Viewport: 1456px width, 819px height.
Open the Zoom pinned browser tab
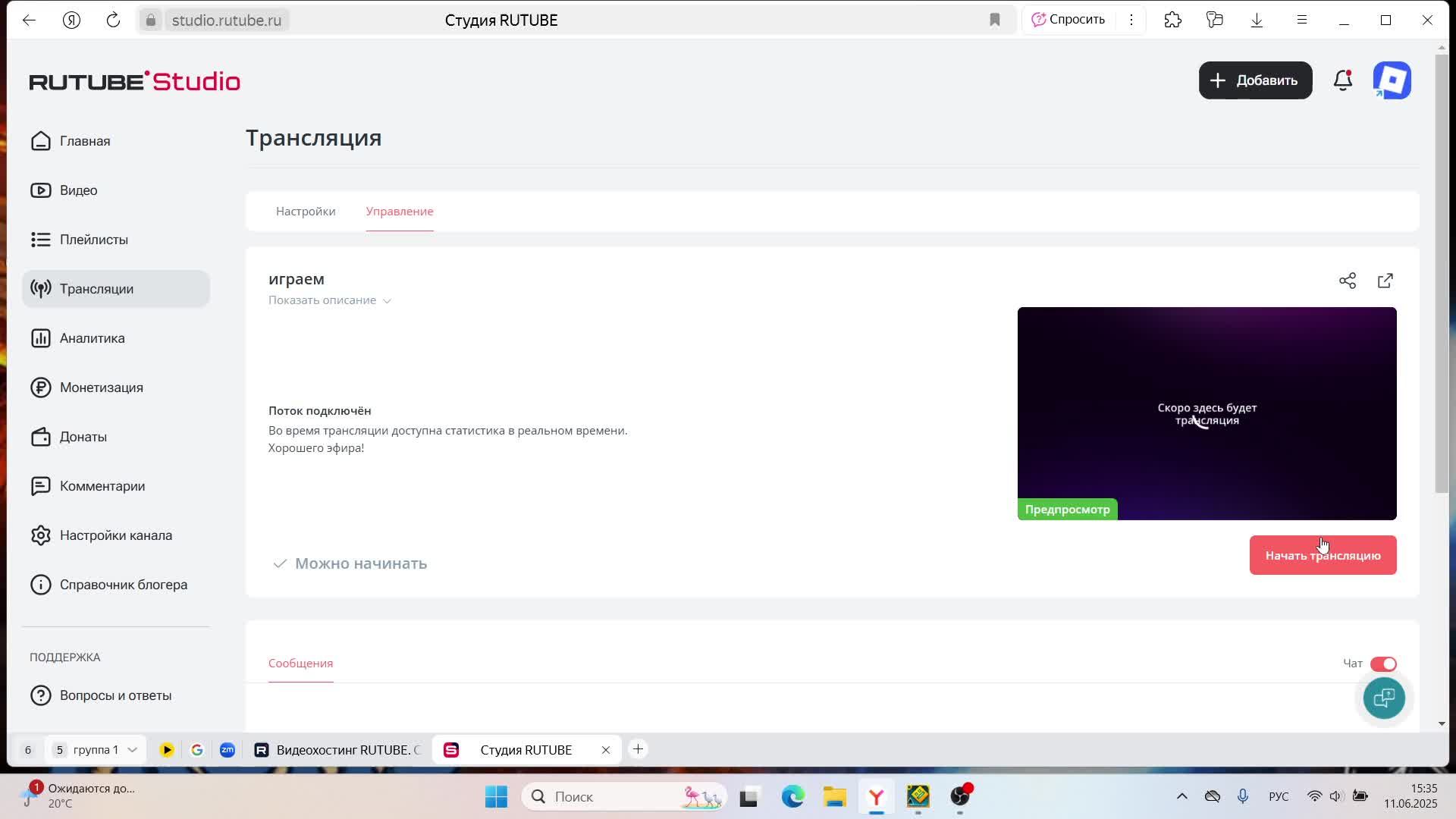227,750
